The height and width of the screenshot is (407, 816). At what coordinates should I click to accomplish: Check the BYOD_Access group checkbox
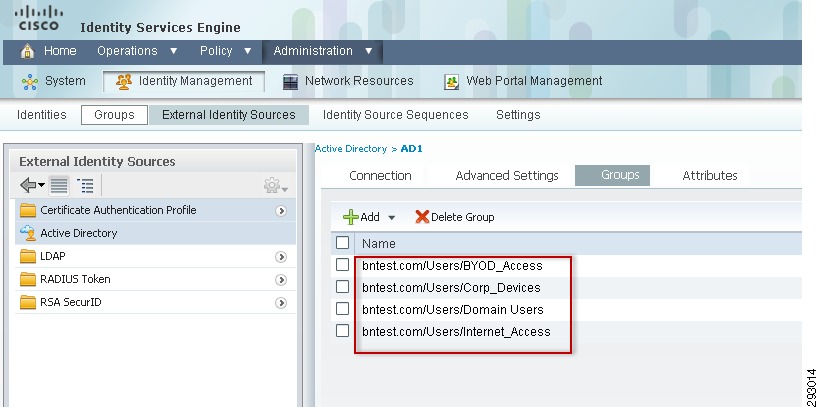(x=342, y=265)
